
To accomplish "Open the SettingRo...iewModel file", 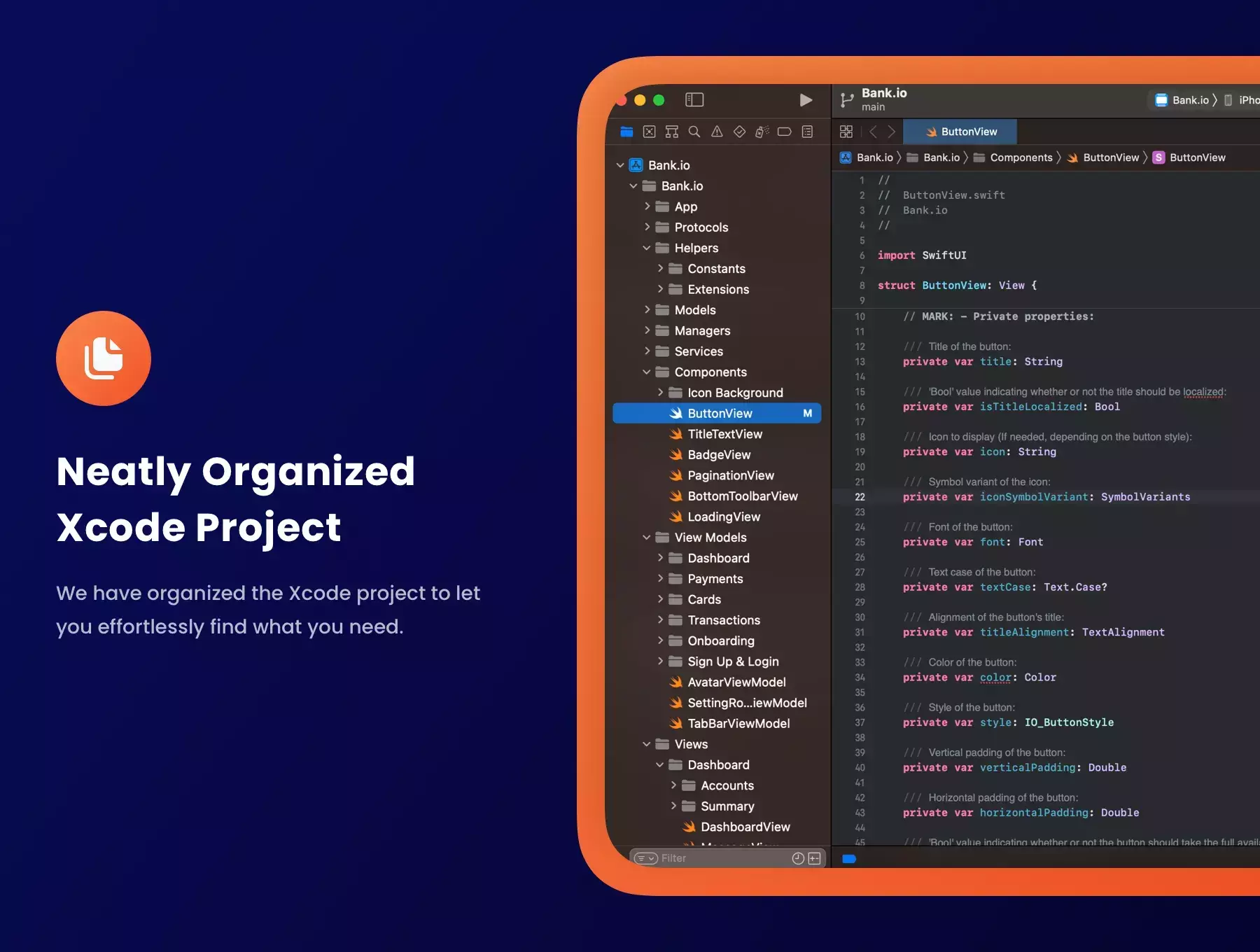I will pos(738,703).
